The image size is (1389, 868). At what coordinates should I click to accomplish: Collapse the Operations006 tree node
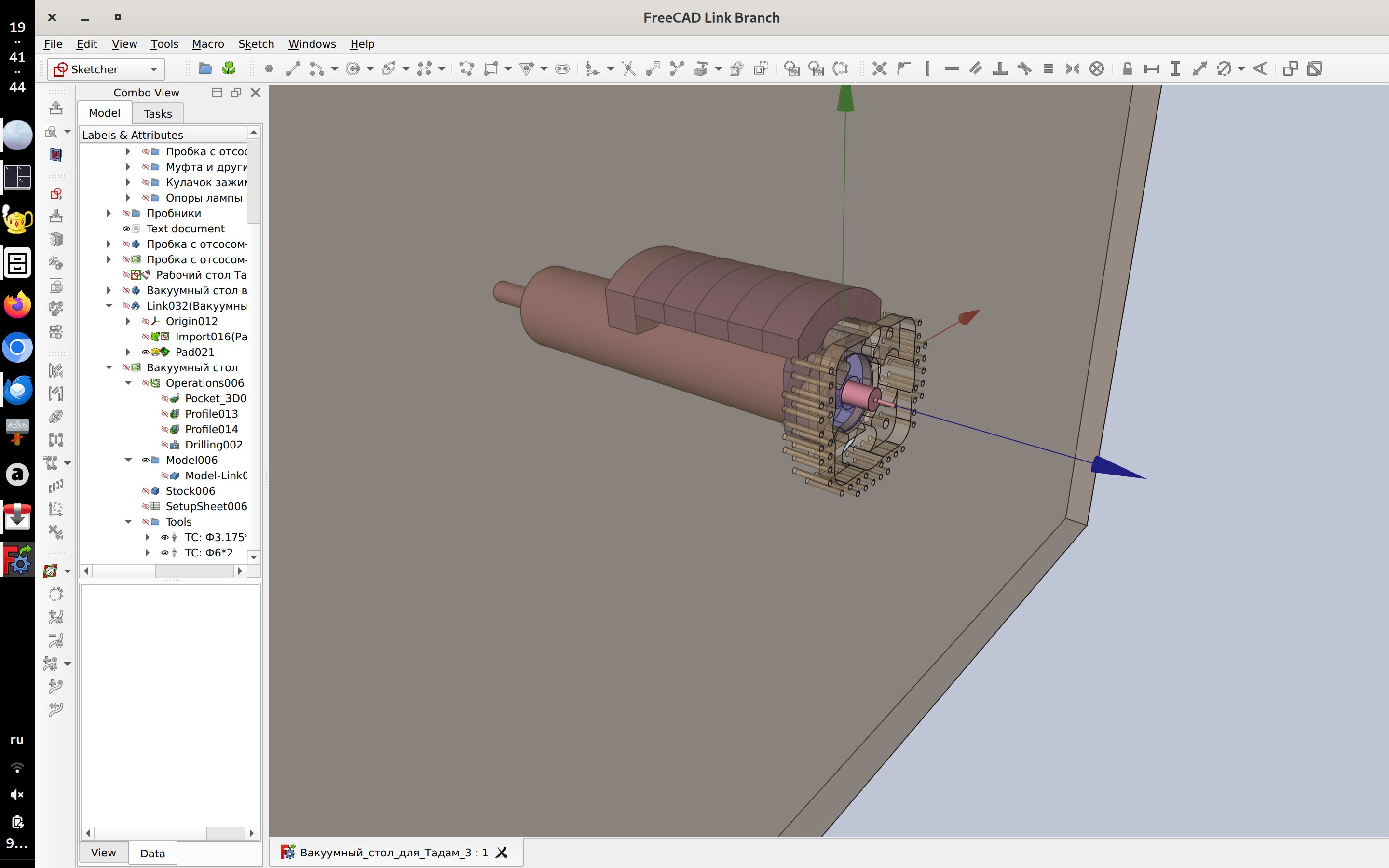pos(128,383)
